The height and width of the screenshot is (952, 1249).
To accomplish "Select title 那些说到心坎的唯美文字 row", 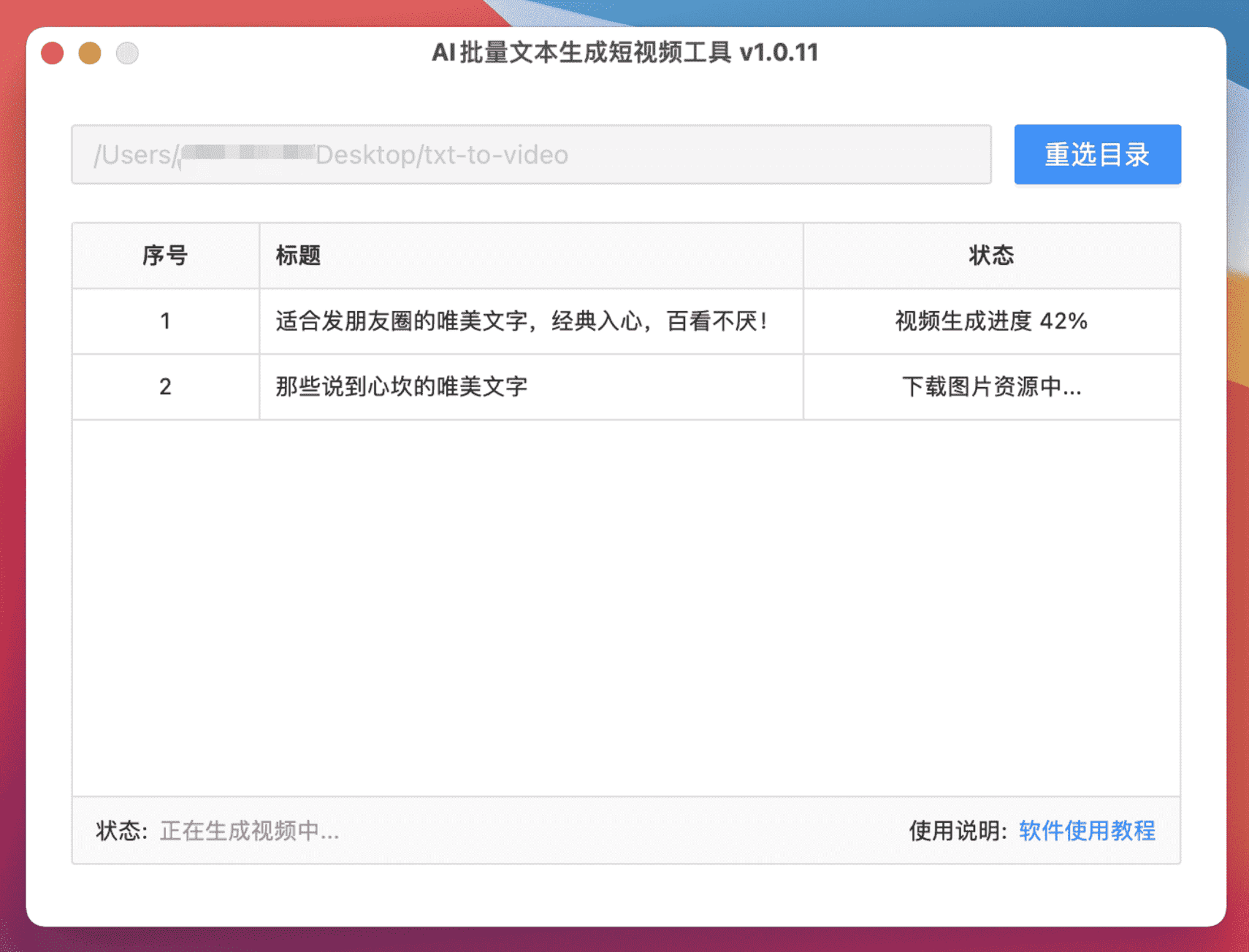I will click(x=531, y=386).
